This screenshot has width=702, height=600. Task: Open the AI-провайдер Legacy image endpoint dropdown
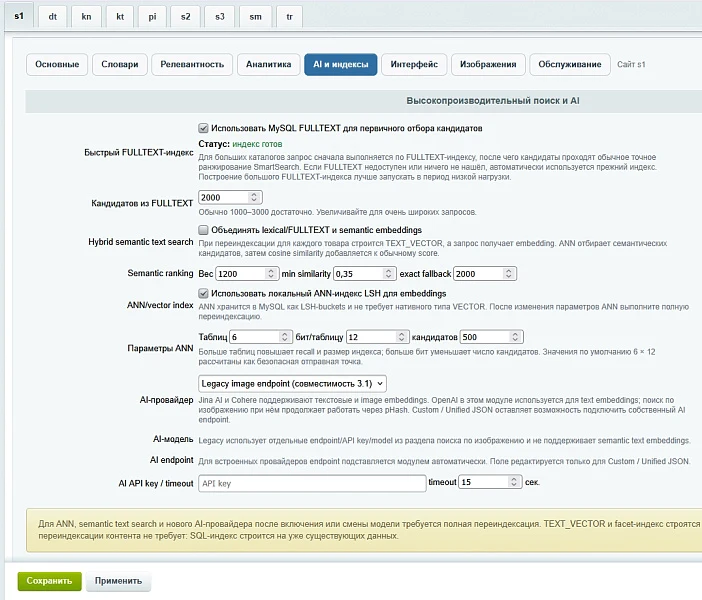point(292,384)
